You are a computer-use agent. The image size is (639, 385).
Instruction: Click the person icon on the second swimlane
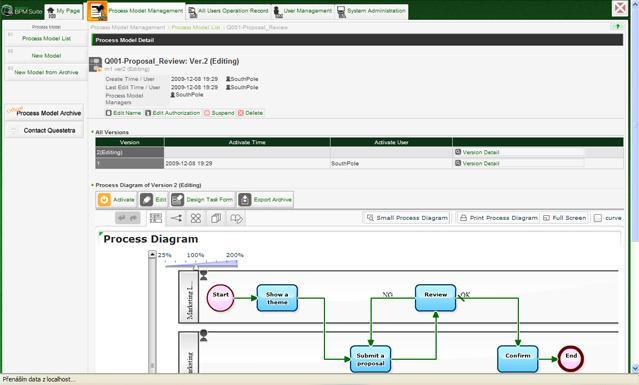[x=203, y=335]
